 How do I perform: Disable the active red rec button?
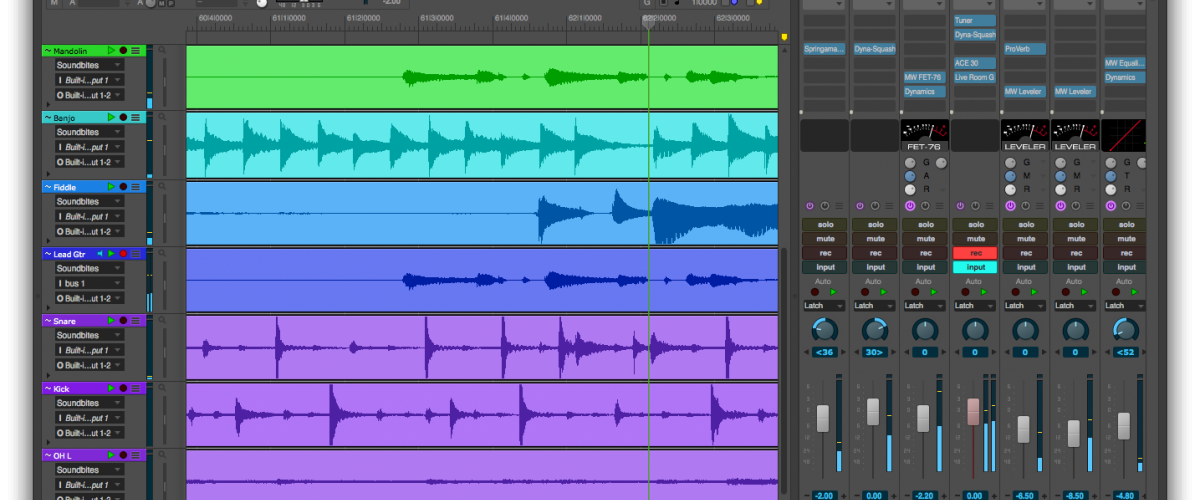(975, 253)
